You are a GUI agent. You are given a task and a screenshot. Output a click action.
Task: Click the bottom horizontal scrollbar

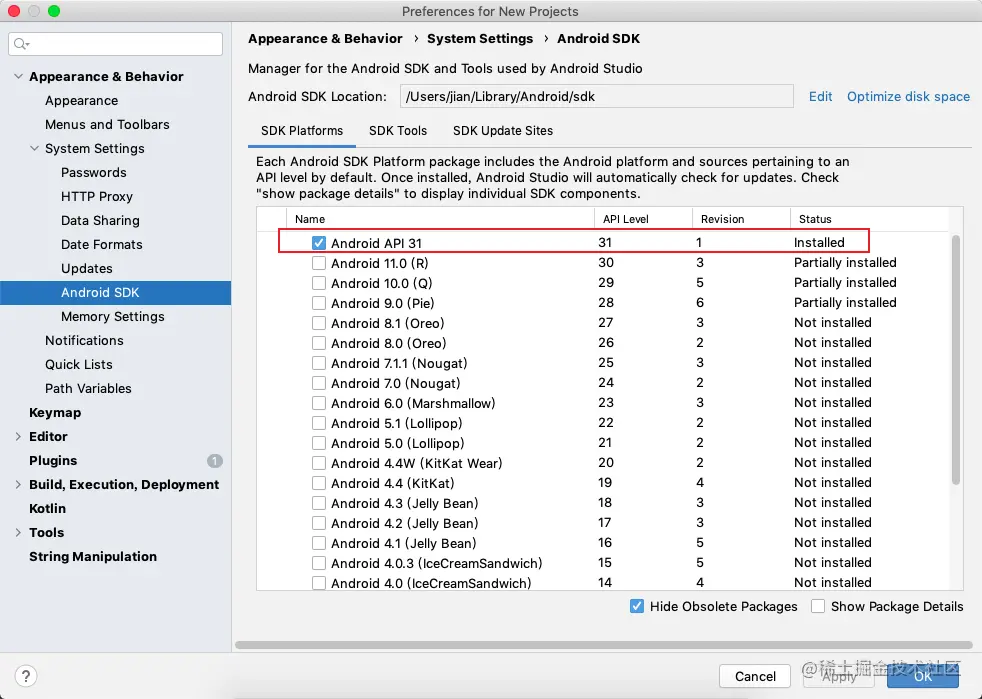[x=604, y=645]
